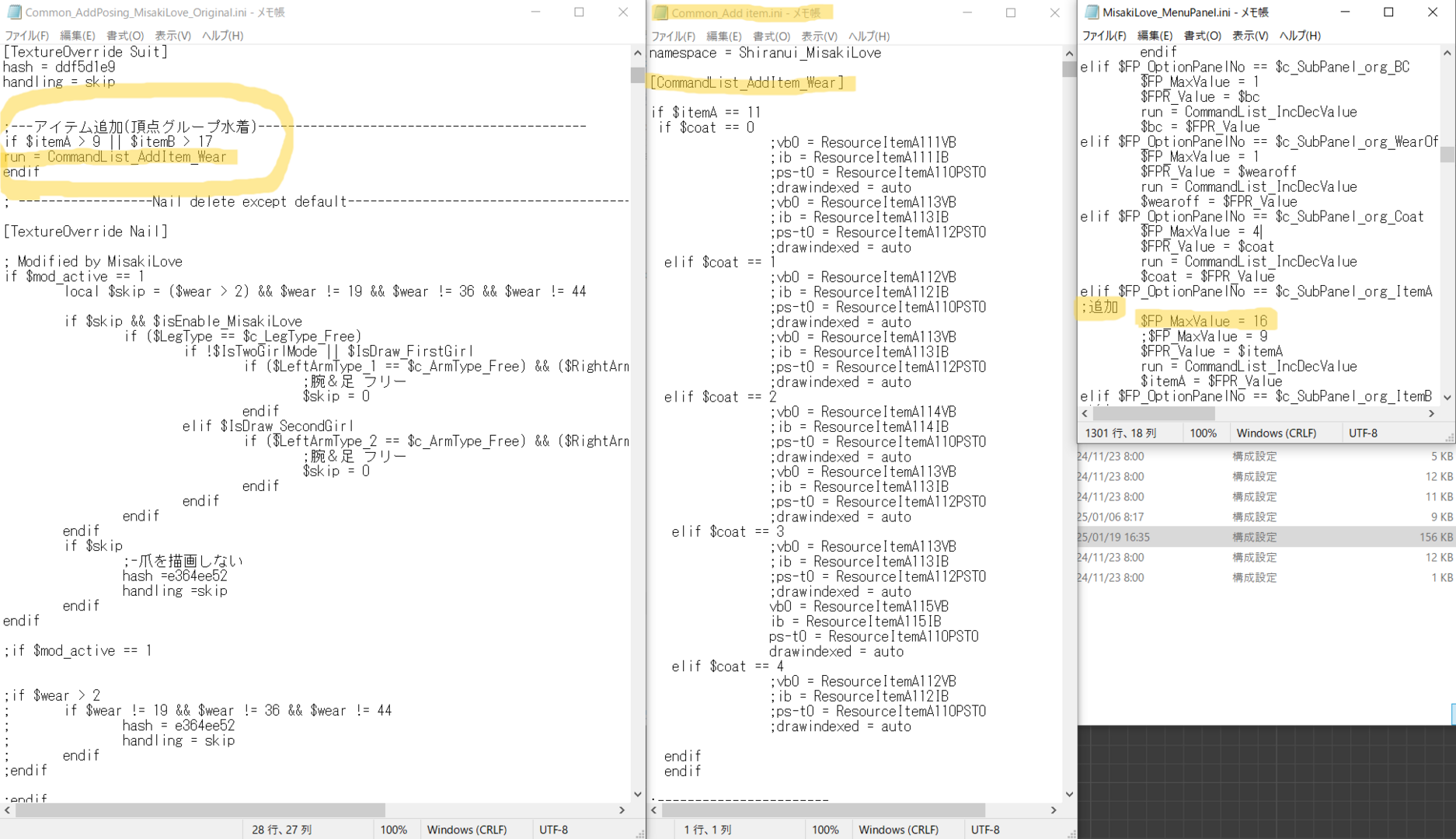Open 編集(E) menu in Common_Add item window

(723, 37)
